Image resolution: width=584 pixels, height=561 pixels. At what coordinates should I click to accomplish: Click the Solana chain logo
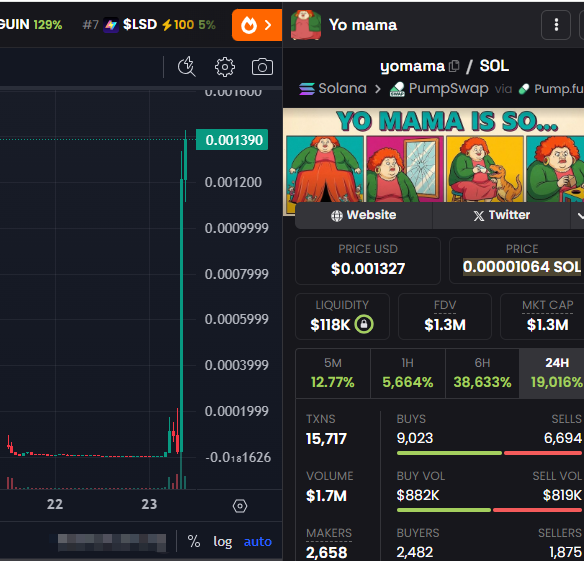[307, 89]
